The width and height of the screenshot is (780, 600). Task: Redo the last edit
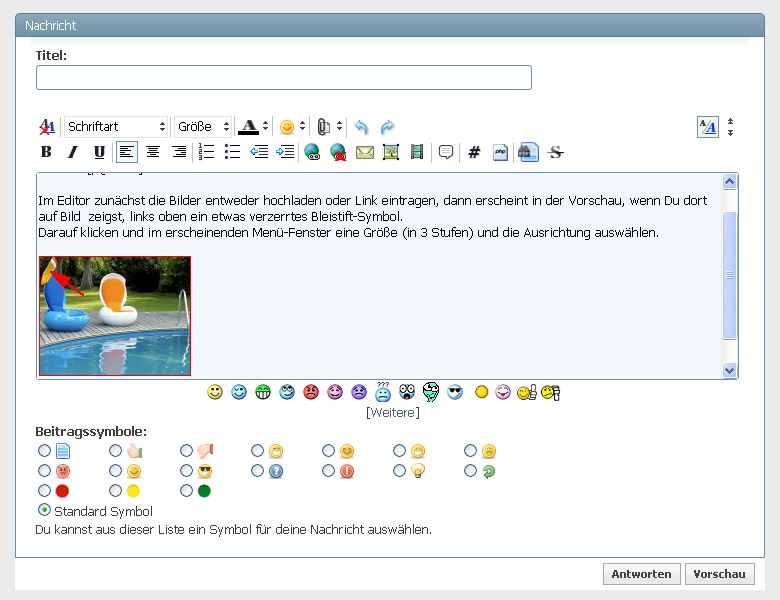[387, 127]
